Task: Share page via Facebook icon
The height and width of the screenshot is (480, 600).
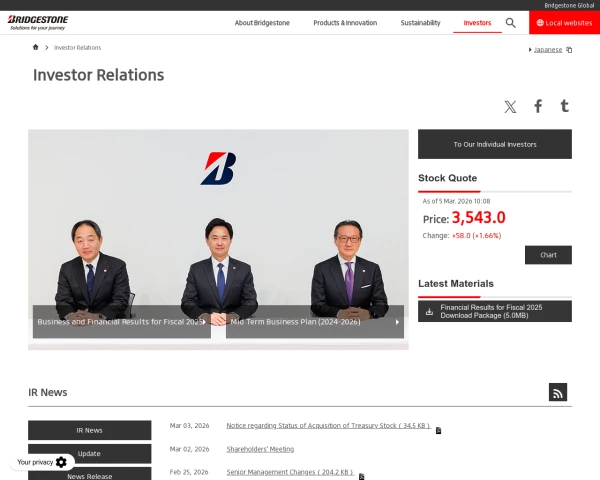Action: click(x=538, y=106)
